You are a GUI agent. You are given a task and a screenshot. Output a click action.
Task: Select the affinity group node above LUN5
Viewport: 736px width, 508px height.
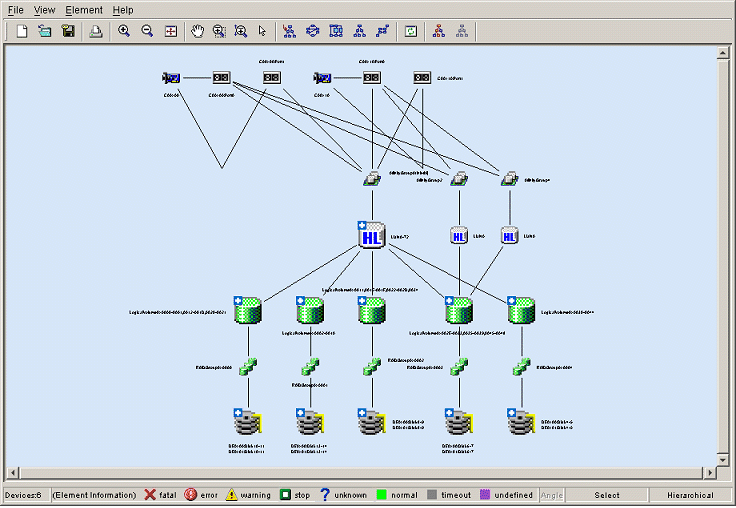509,179
